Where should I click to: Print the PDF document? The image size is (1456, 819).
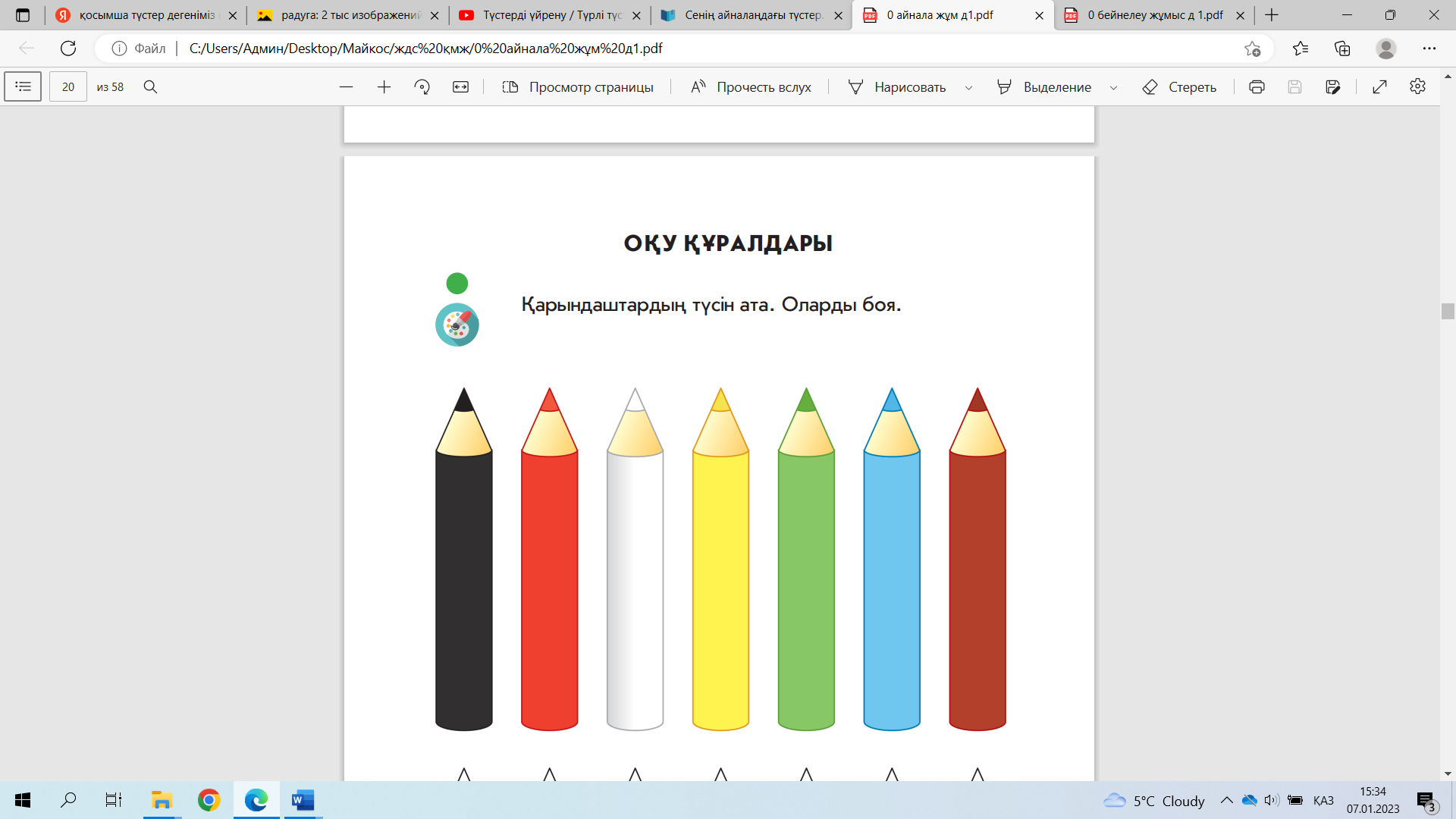point(1257,87)
